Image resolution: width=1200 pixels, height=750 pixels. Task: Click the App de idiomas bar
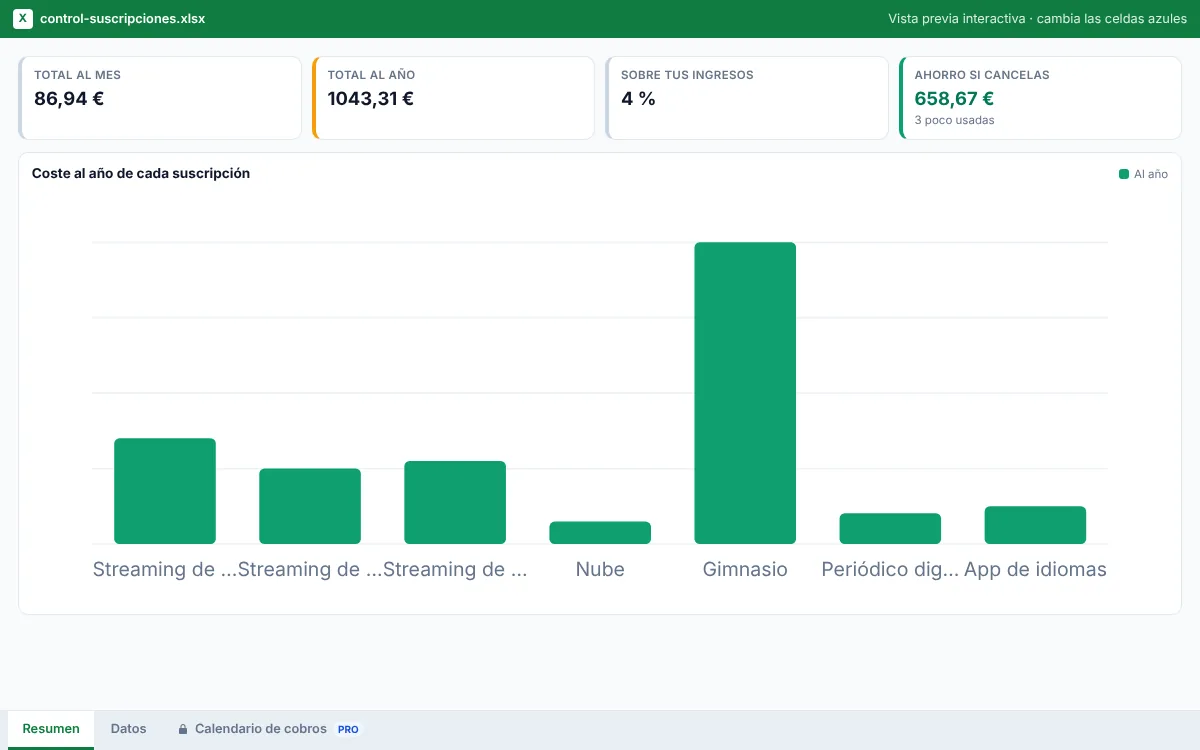[1035, 525]
